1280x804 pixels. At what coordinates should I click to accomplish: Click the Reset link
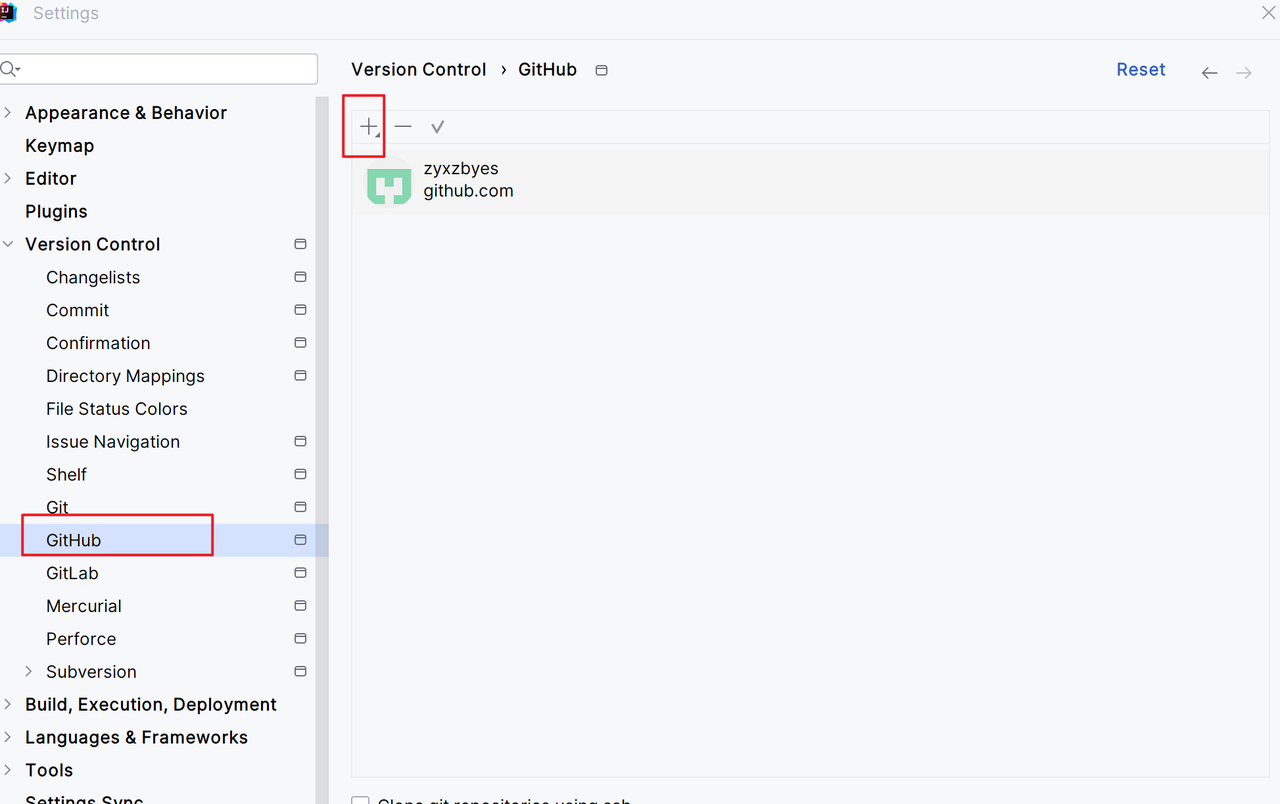click(x=1141, y=70)
